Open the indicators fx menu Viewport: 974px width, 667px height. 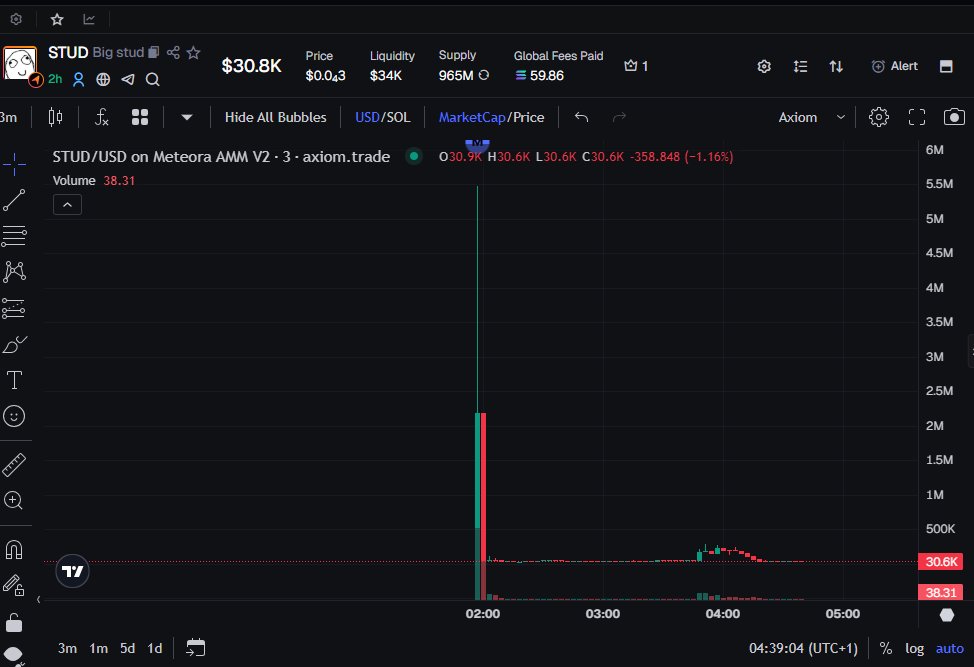pyautogui.click(x=101, y=117)
